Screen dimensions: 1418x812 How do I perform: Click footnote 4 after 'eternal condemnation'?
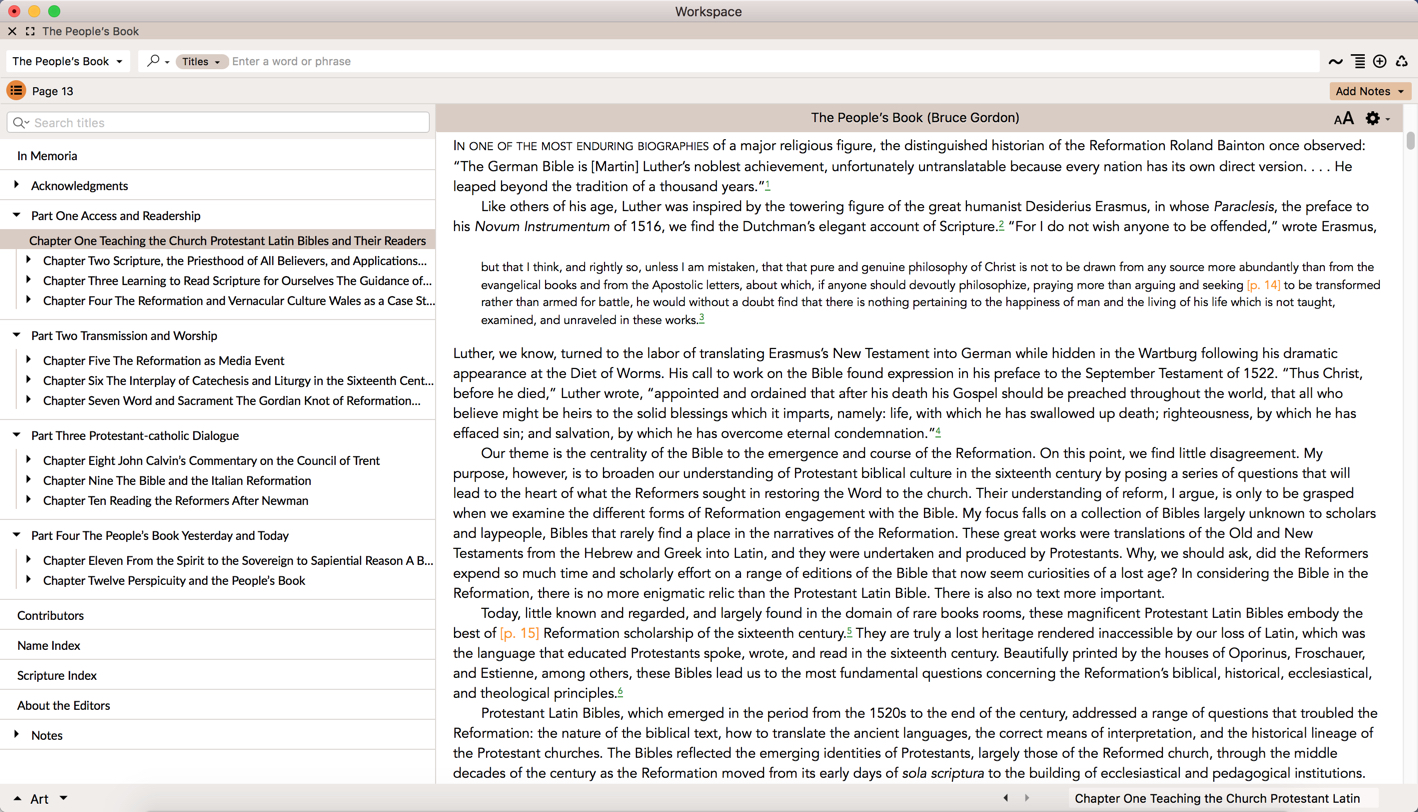pos(938,432)
